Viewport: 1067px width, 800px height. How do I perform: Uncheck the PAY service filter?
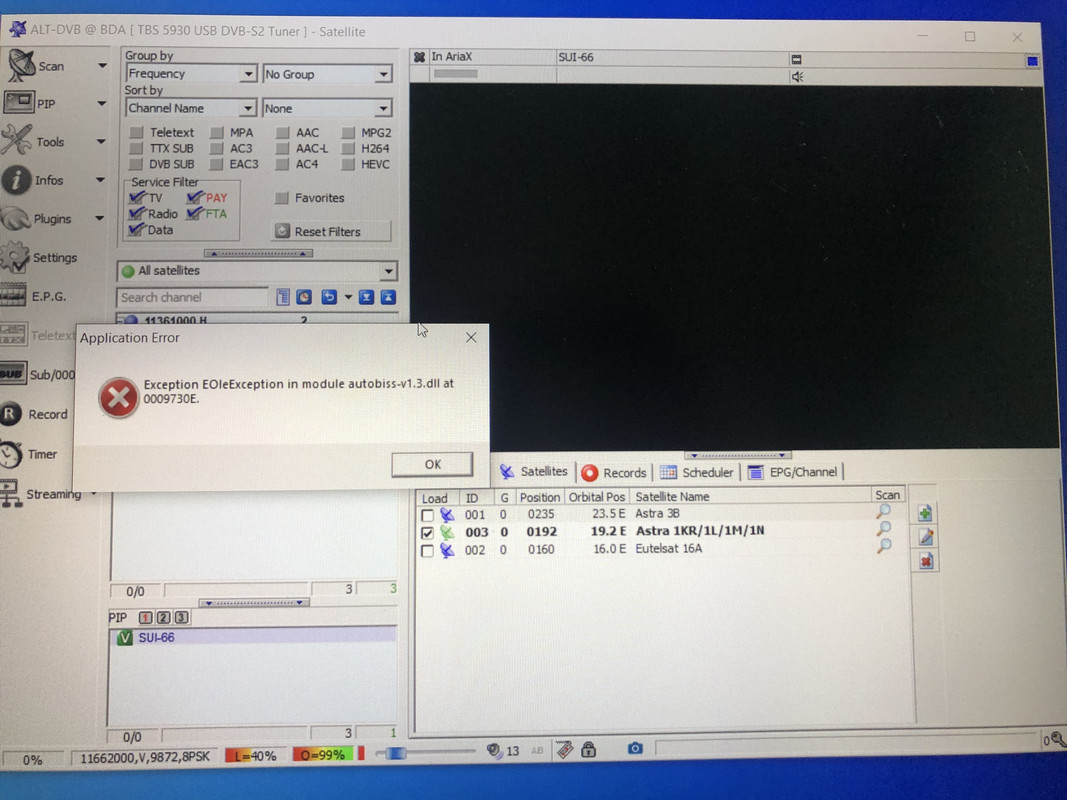(195, 198)
